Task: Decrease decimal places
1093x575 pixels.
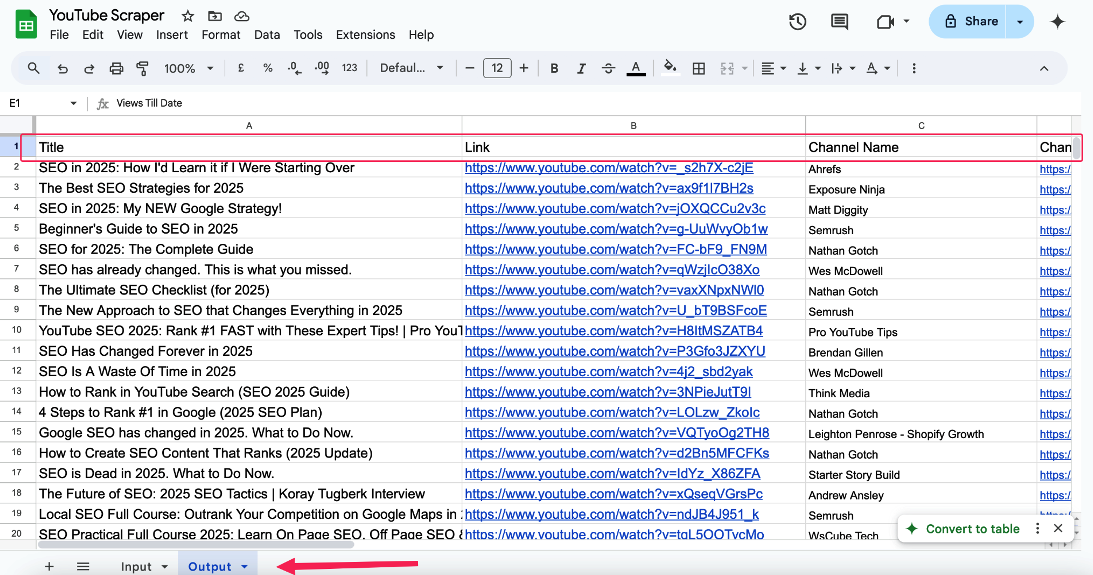Action: click(294, 68)
